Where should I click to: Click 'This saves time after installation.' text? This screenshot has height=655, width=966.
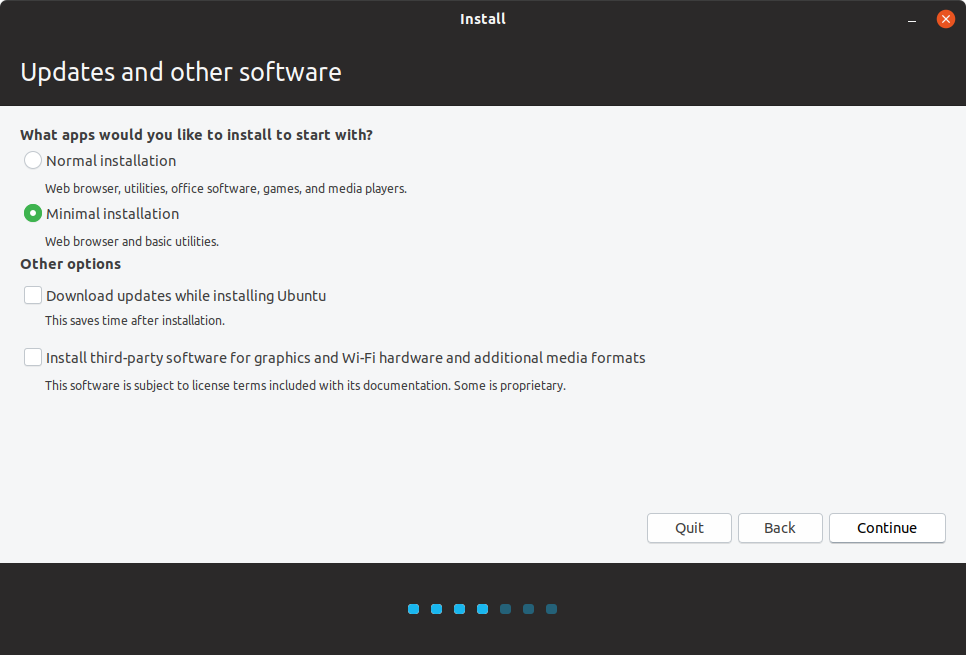(x=135, y=320)
